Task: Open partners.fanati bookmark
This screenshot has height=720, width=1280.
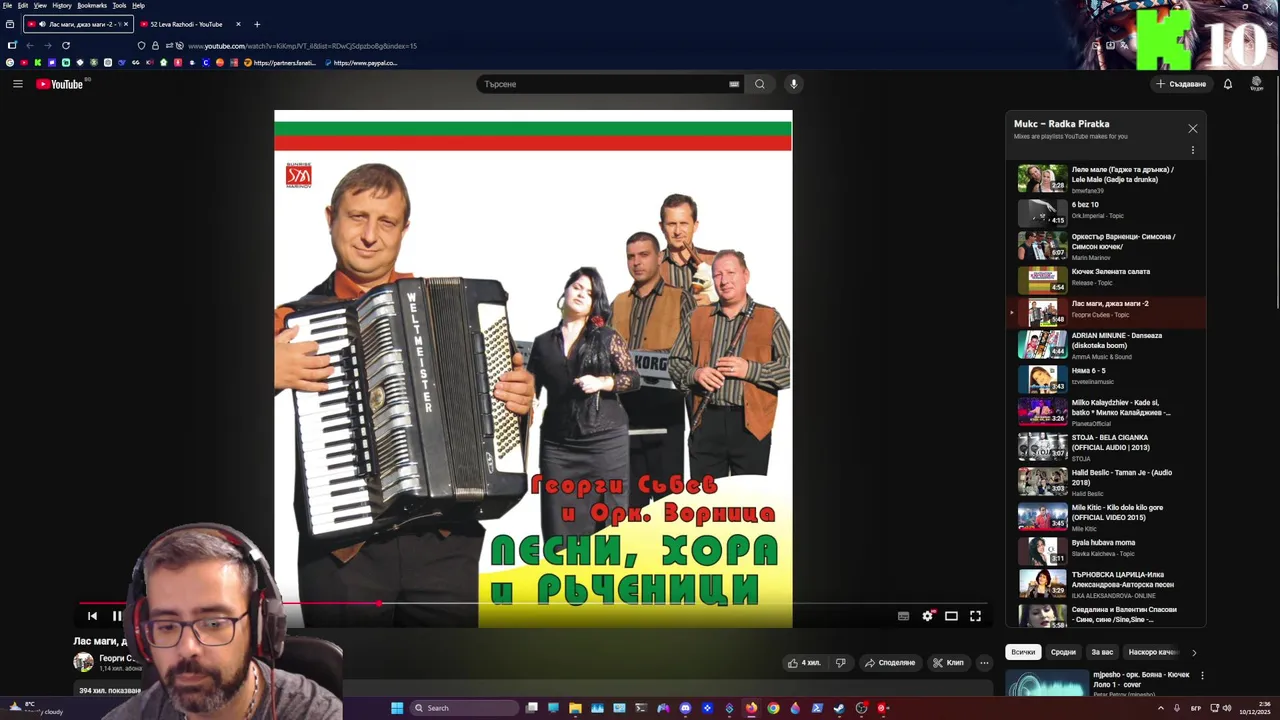Action: (280, 63)
